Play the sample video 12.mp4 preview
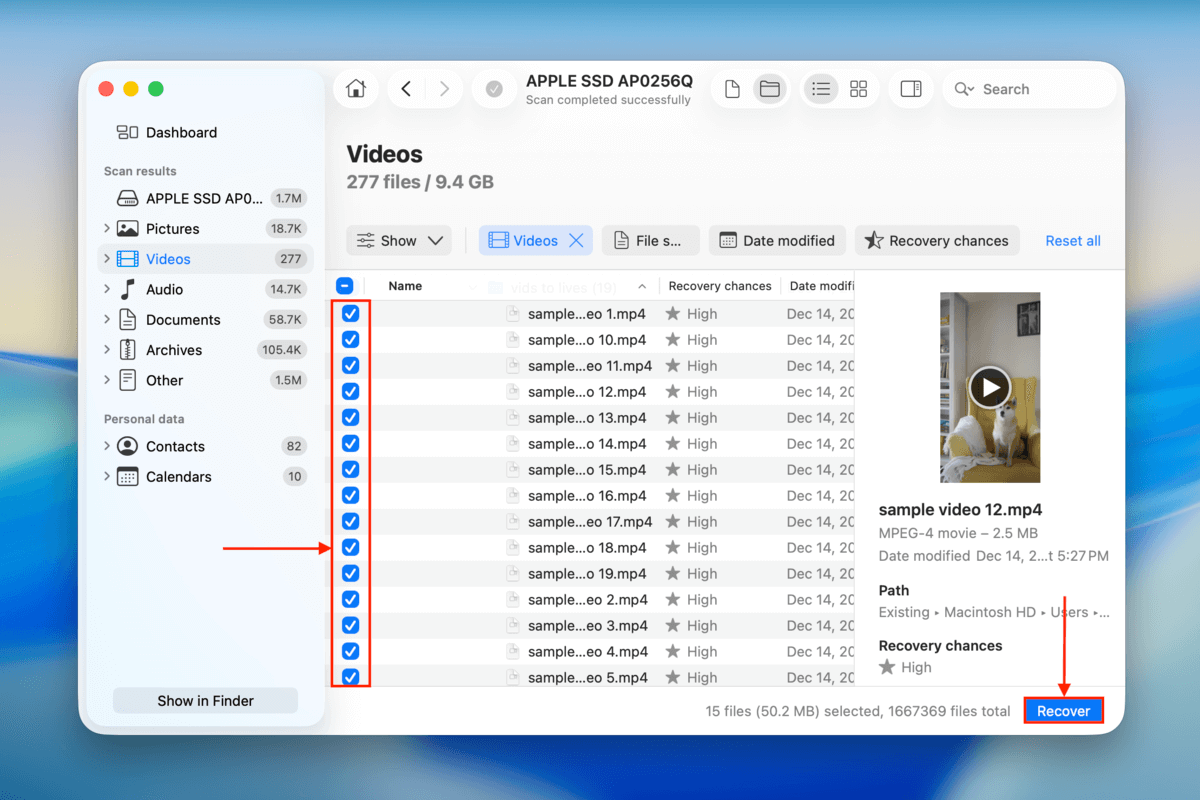The height and width of the screenshot is (800, 1200). (x=989, y=388)
